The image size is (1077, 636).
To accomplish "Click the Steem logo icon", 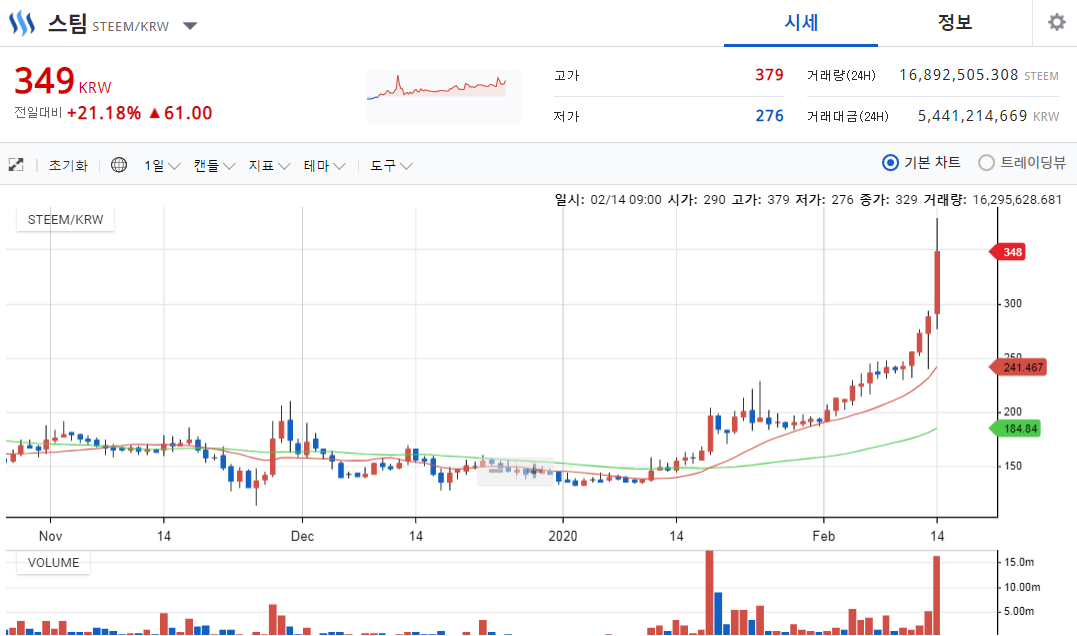I will pos(21,23).
